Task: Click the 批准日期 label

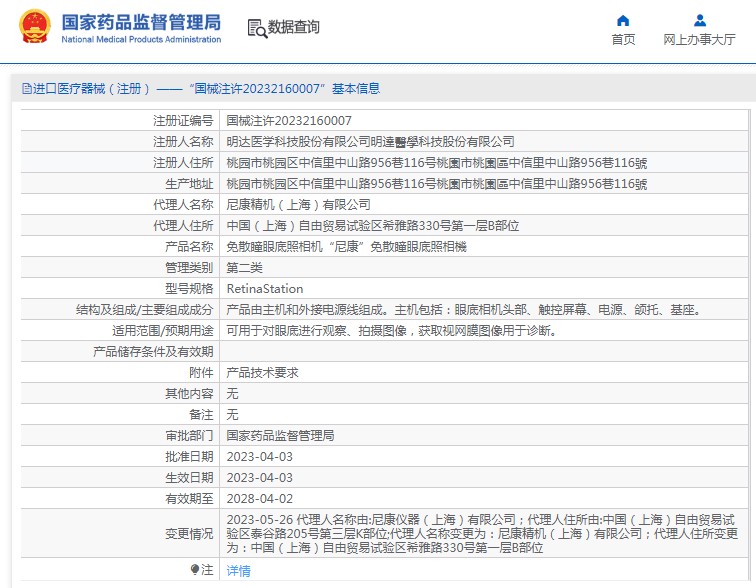Action: click(x=189, y=457)
